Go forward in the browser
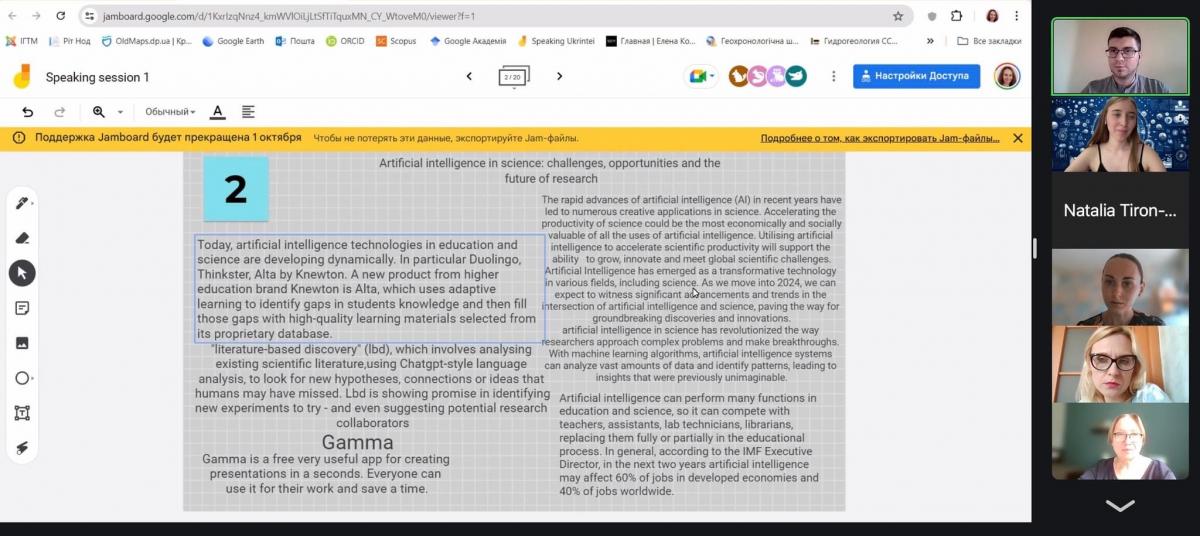The height and width of the screenshot is (536, 1200). pyautogui.click(x=37, y=16)
